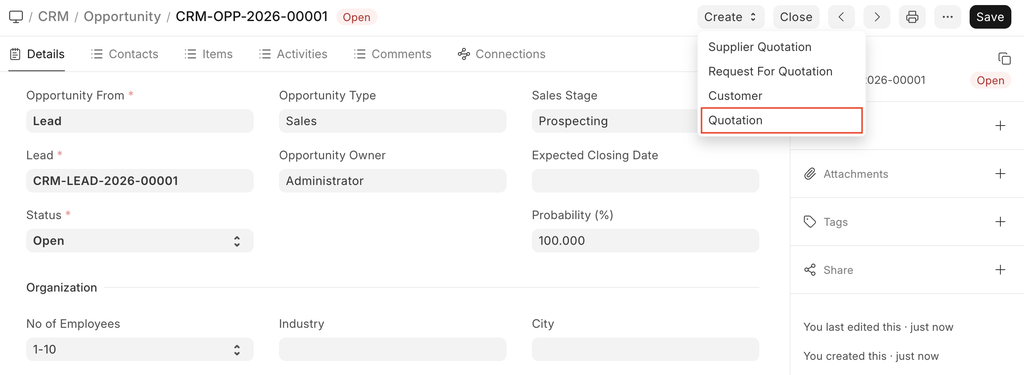Go to previous document arrow
The width and height of the screenshot is (1024, 375).
842,17
